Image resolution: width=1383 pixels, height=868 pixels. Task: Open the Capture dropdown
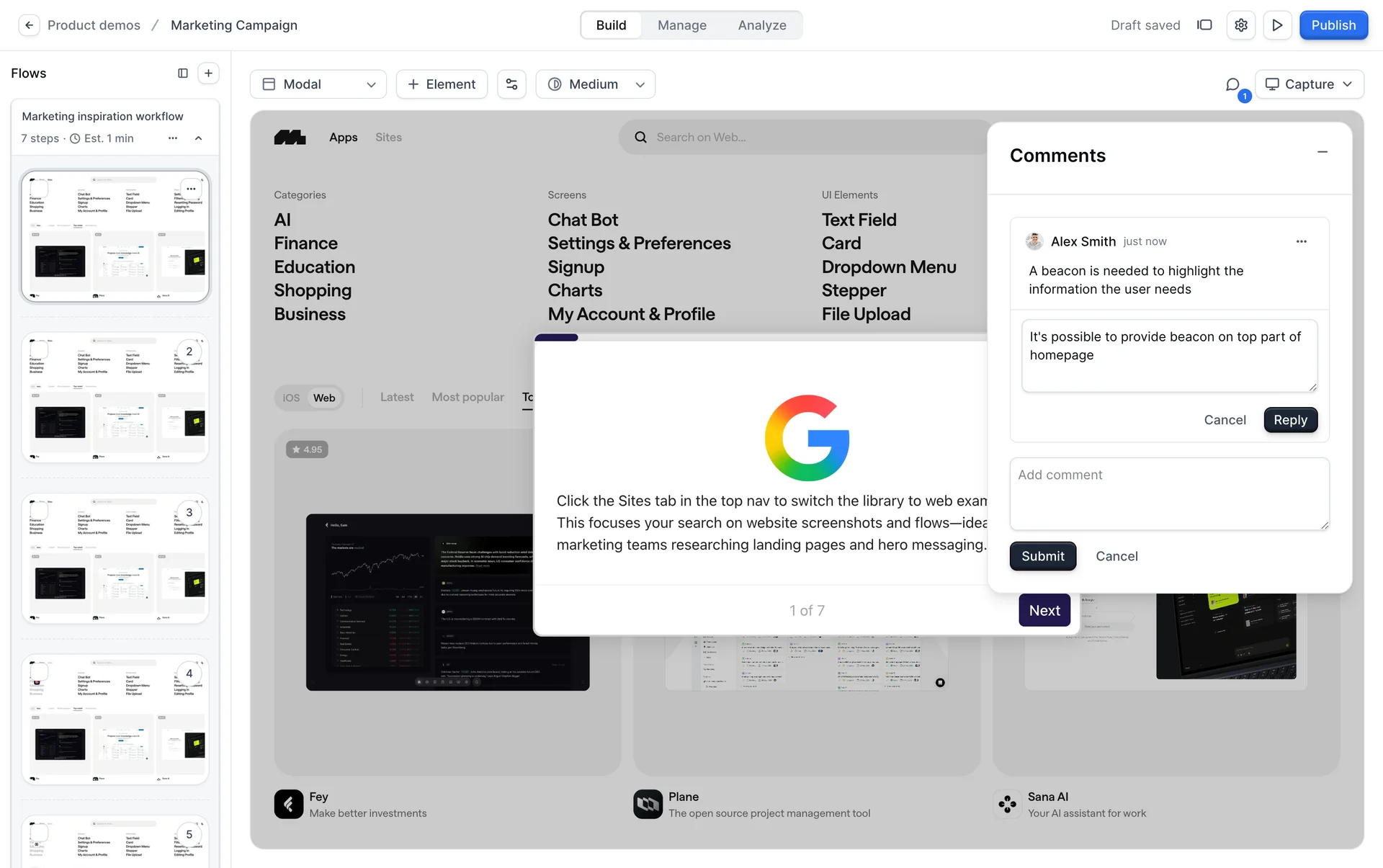(1309, 84)
